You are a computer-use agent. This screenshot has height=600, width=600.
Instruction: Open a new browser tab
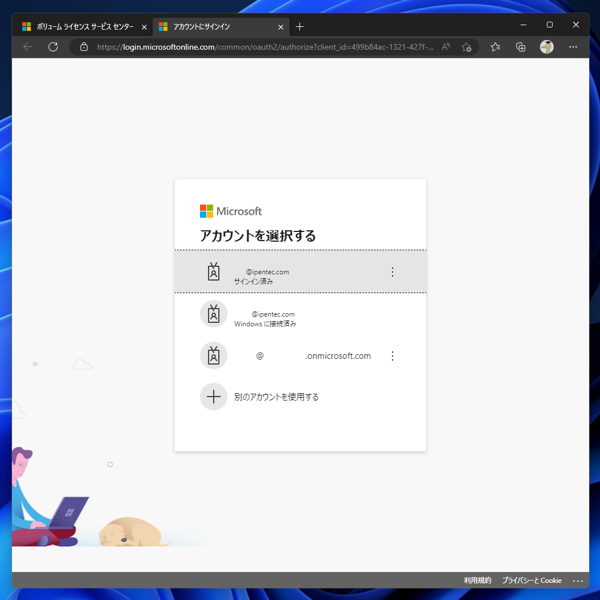pos(300,27)
